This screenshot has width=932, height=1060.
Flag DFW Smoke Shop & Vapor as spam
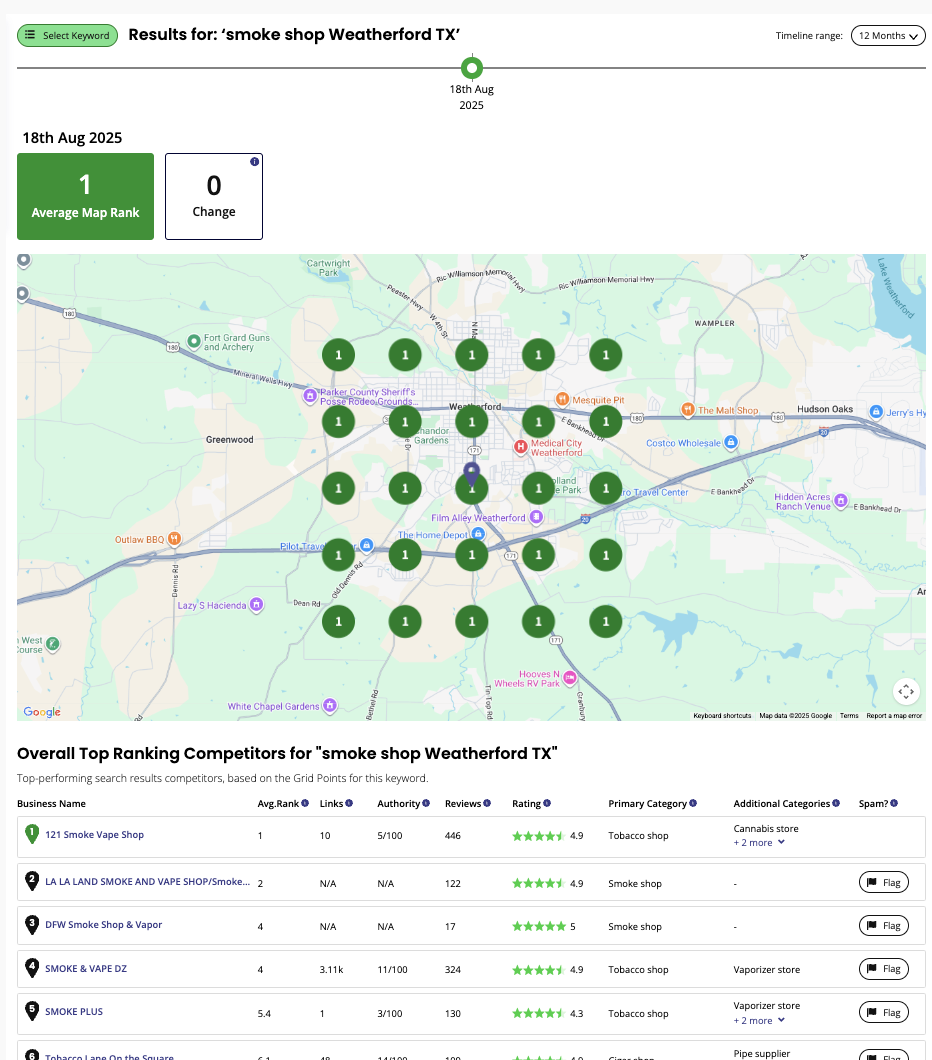pos(883,925)
